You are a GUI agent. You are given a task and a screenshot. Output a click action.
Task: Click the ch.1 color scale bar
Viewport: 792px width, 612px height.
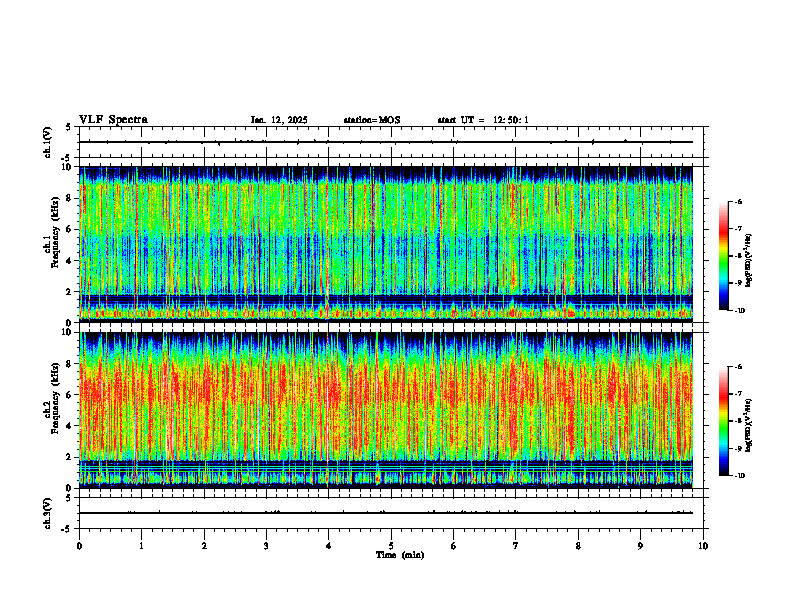(723, 256)
